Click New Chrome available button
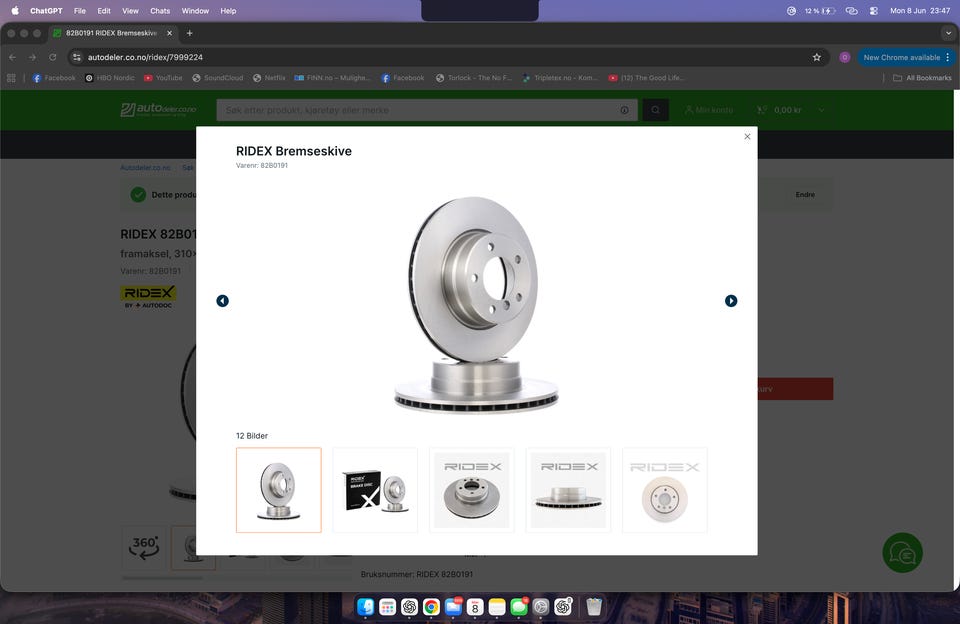The width and height of the screenshot is (960, 624). pyautogui.click(x=901, y=57)
